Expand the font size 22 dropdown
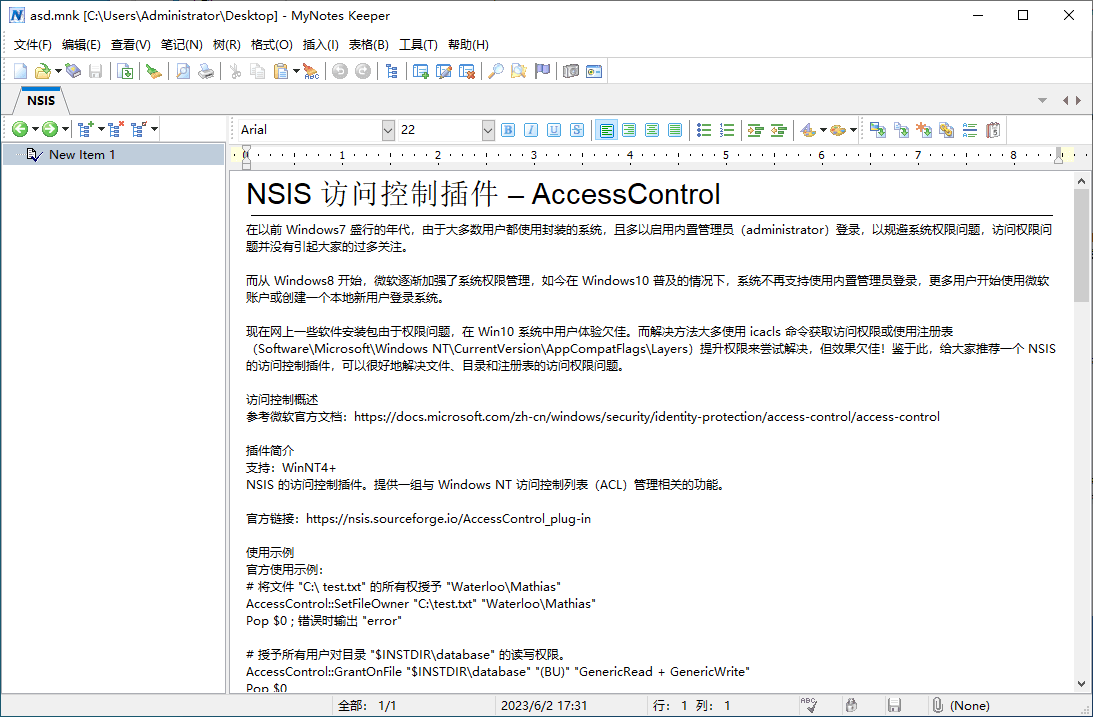The image size is (1093, 717). [x=488, y=130]
